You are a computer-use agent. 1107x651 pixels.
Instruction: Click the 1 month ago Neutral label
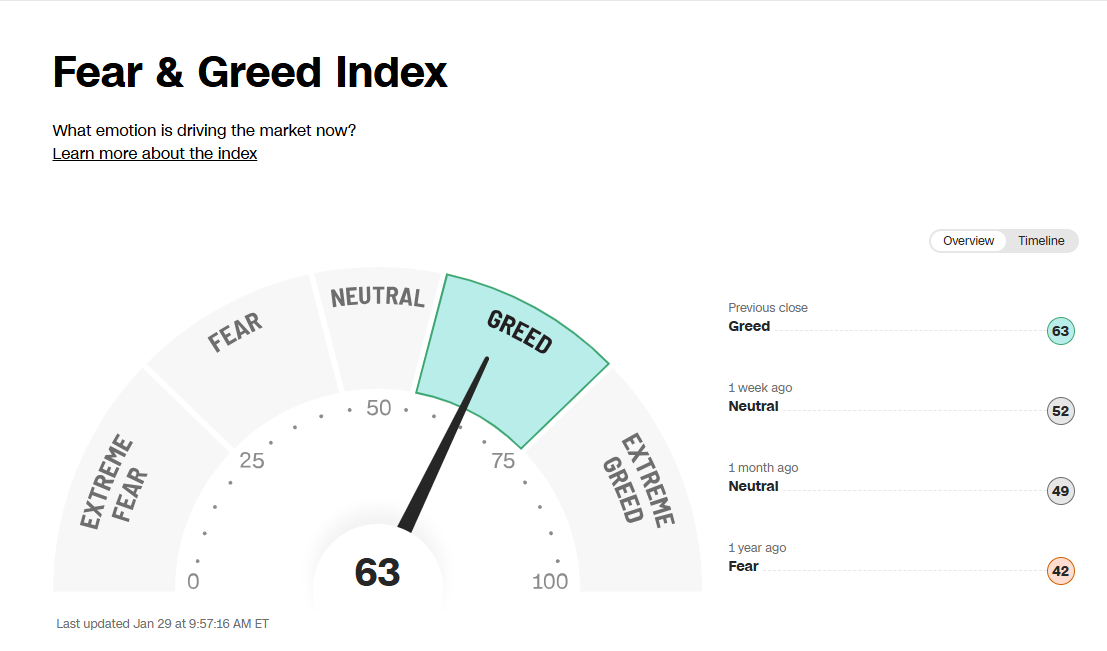pos(753,486)
